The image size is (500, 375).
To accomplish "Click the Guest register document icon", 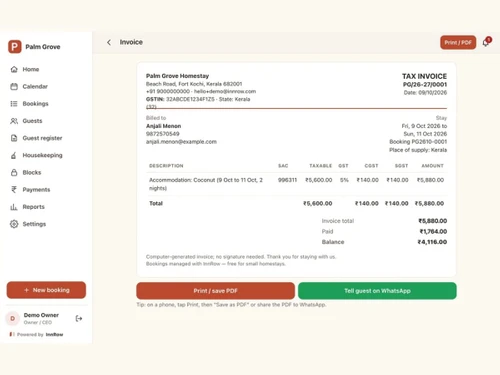I will tap(14, 138).
